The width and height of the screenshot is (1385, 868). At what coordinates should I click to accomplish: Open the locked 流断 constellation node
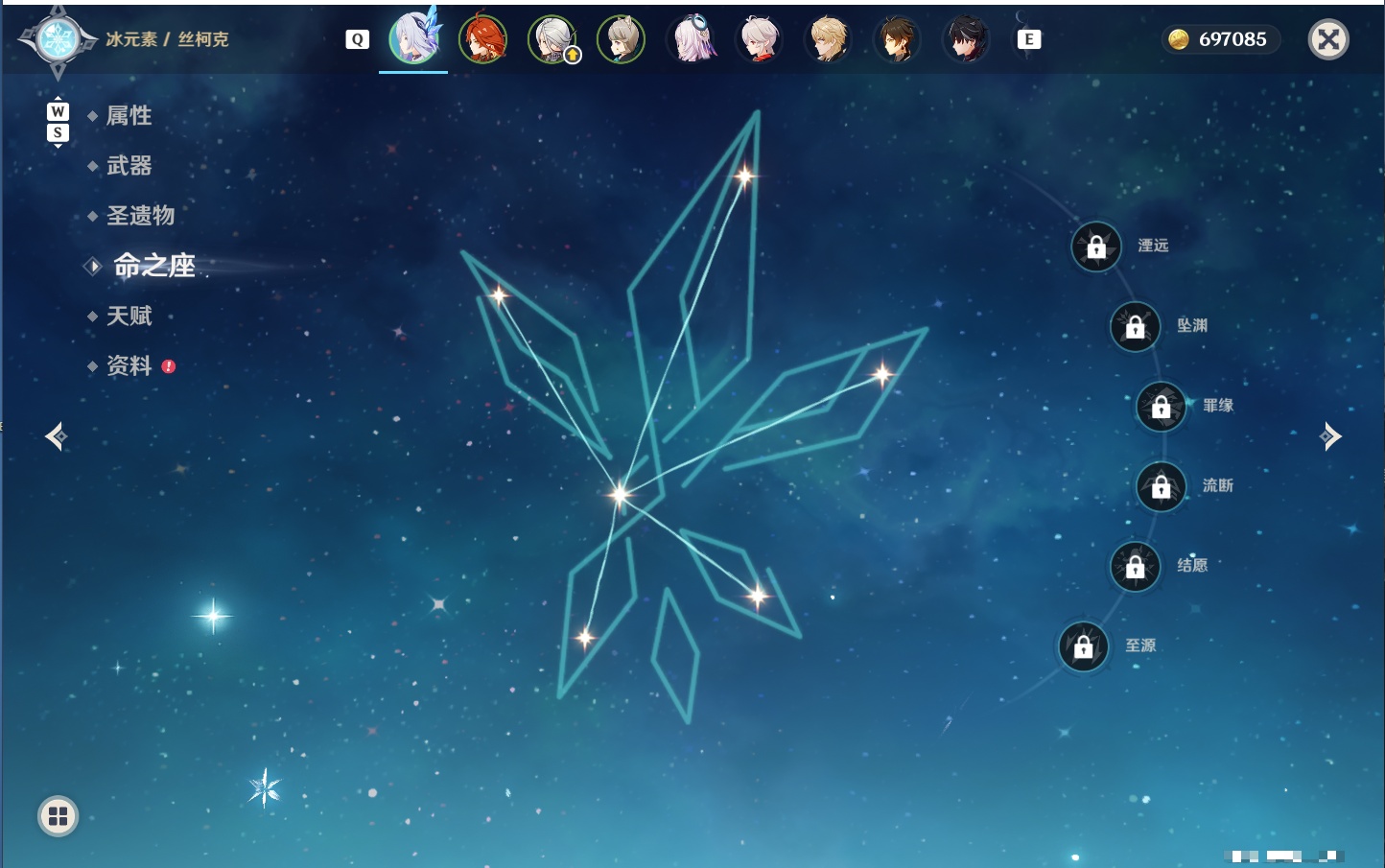1162,486
